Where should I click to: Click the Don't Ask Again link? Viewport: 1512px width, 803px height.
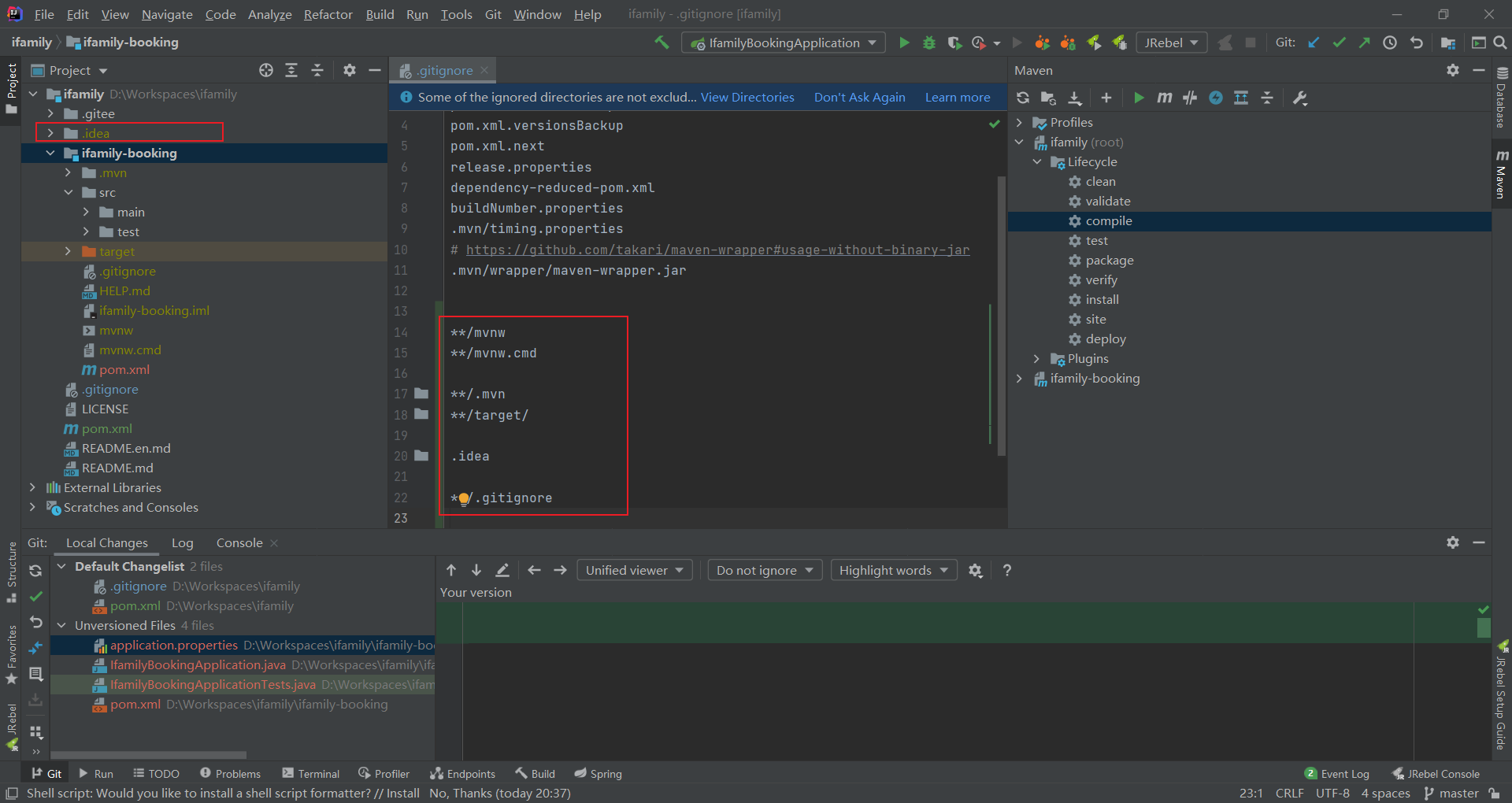859,97
